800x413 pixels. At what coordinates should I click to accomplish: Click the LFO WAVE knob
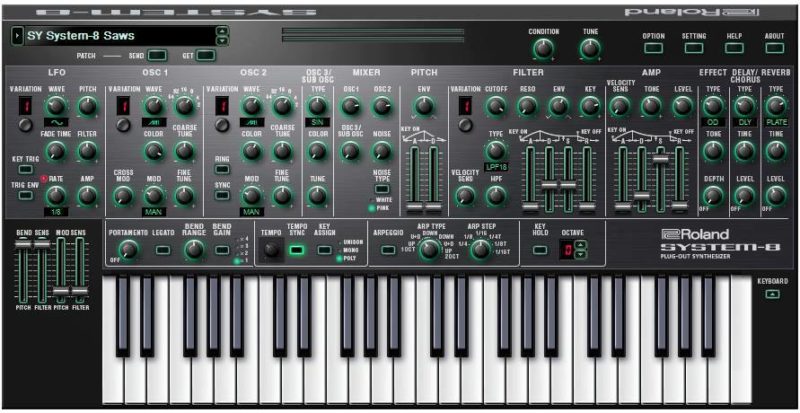[x=56, y=106]
